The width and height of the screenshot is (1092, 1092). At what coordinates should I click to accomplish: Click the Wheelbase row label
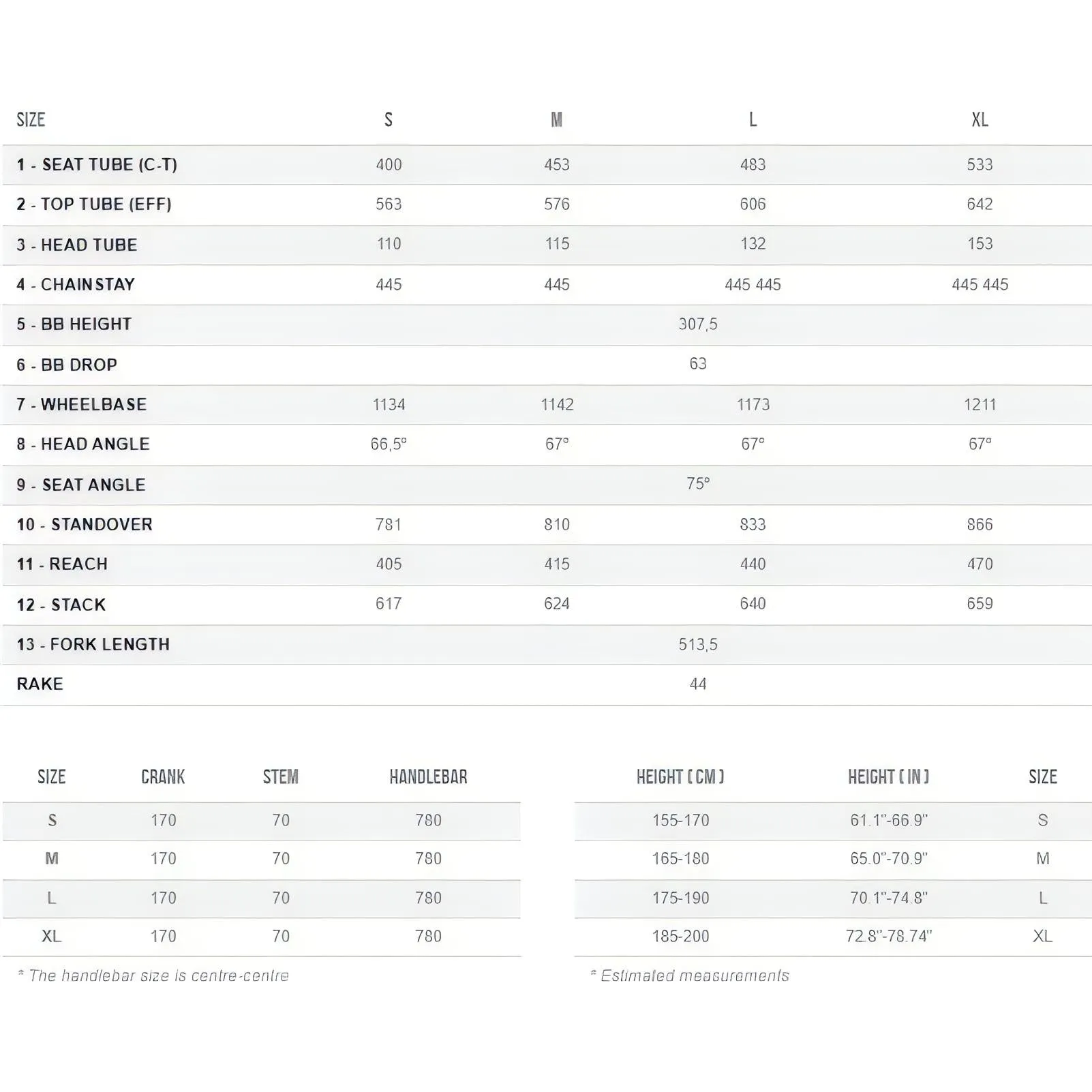pos(82,405)
